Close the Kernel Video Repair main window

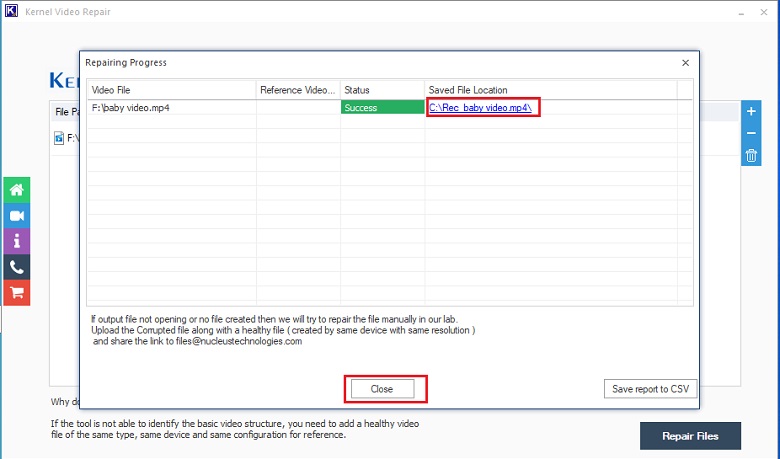tap(764, 12)
